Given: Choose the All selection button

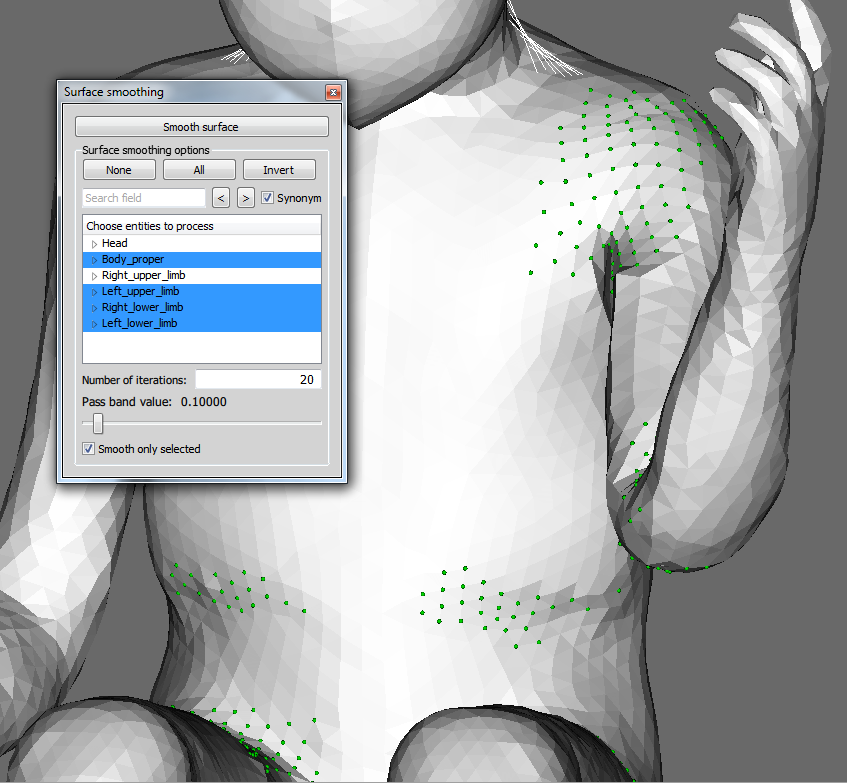Looking at the screenshot, I should click(x=199, y=170).
